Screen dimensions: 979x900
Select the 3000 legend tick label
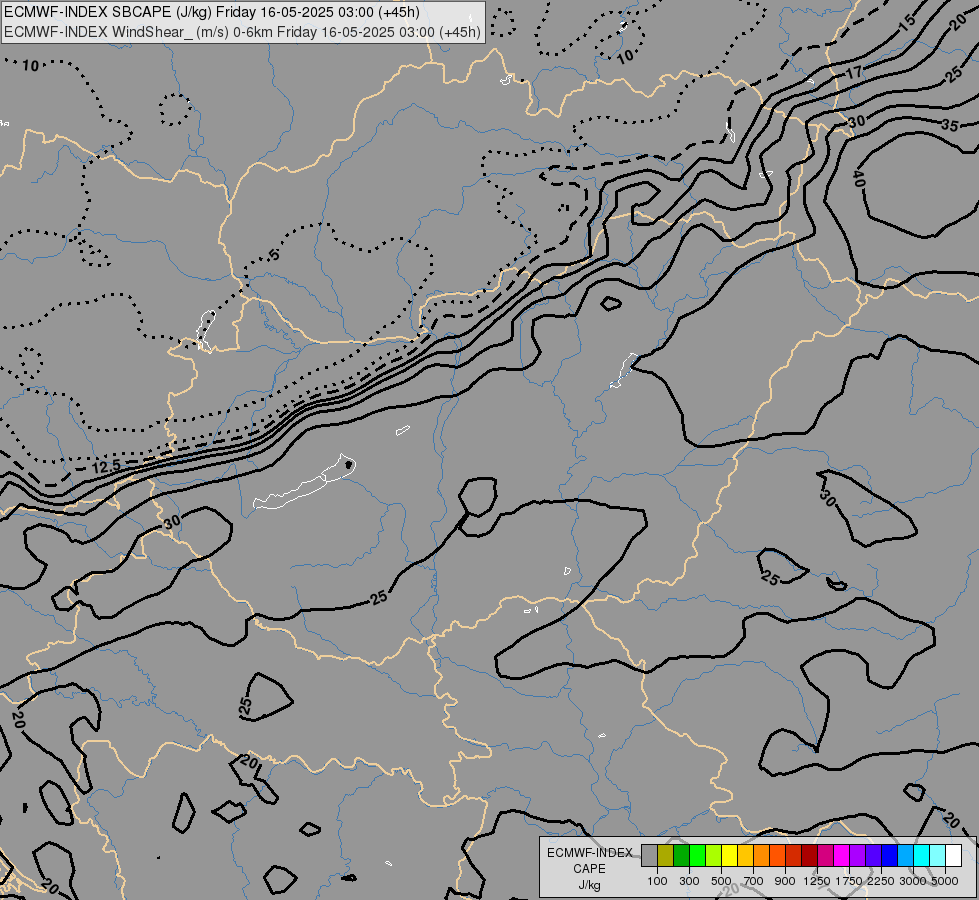(x=913, y=881)
